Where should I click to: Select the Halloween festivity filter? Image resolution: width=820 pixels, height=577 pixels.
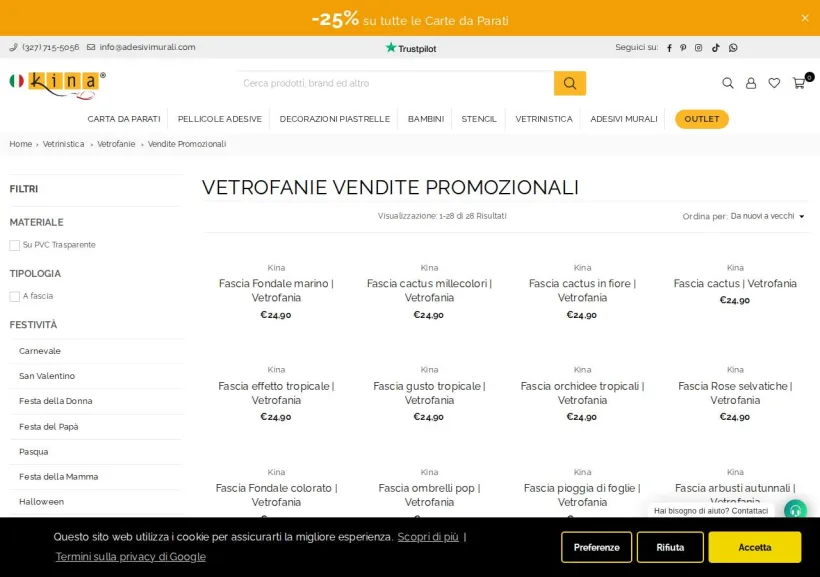(41, 502)
